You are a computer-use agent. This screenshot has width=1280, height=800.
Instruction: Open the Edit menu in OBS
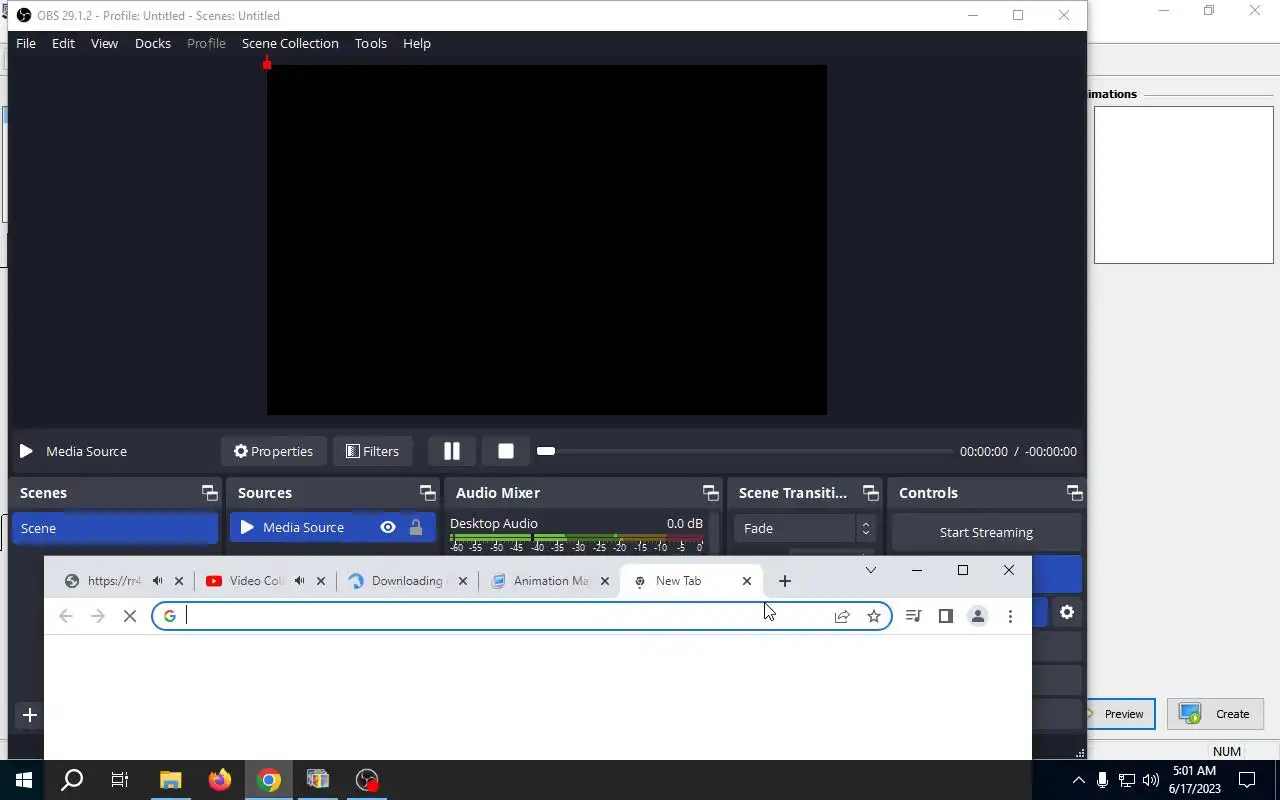pos(63,43)
